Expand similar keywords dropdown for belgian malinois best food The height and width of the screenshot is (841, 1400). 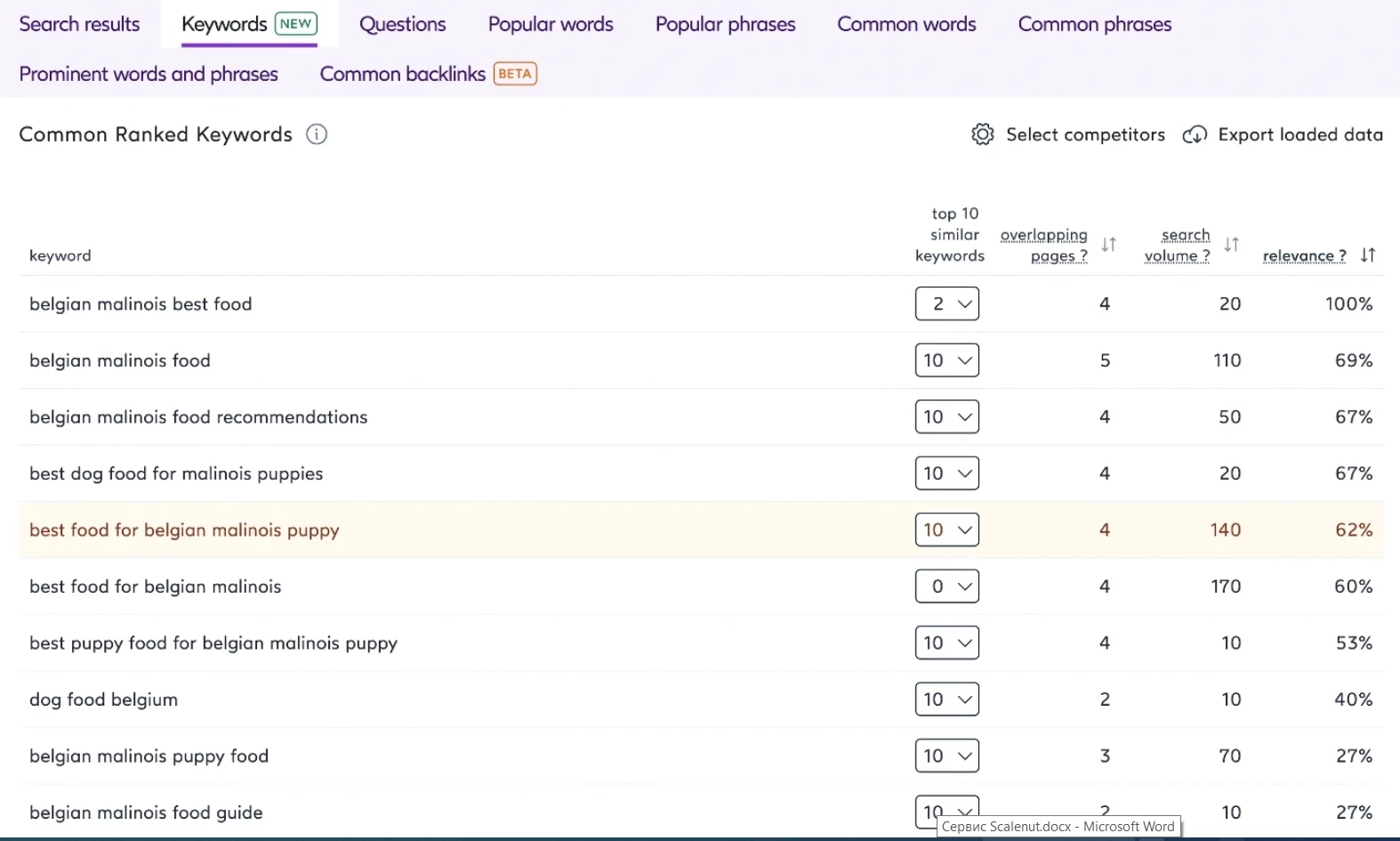click(947, 303)
